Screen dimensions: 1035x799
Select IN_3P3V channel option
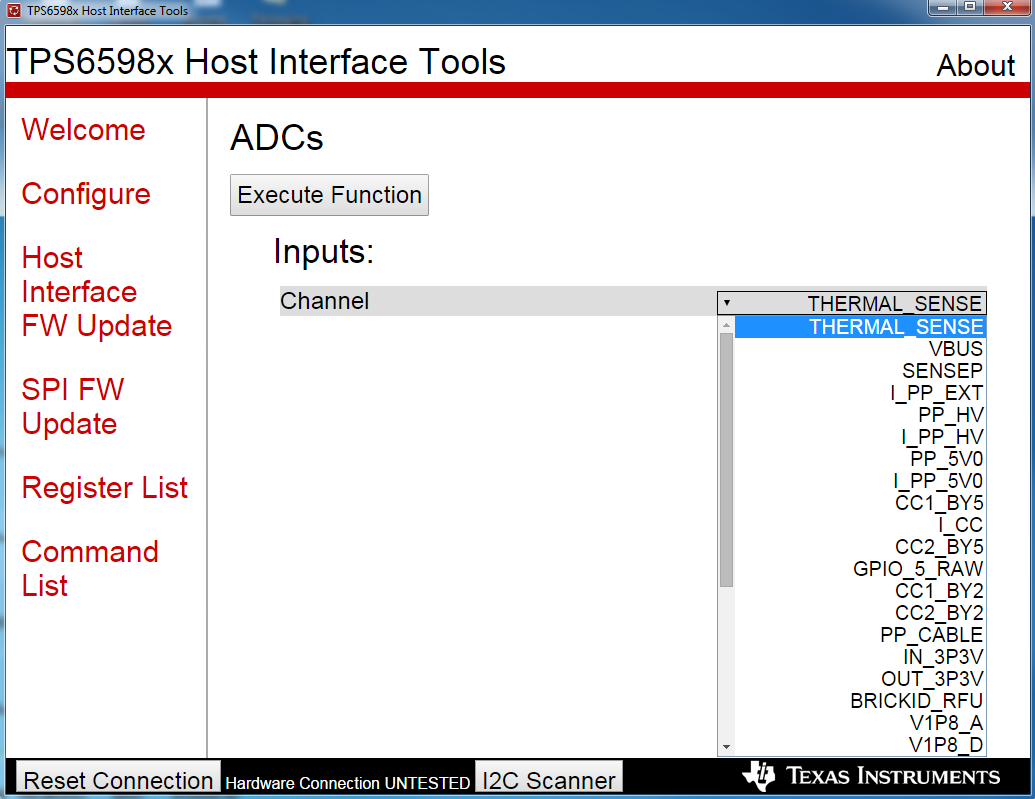pyautogui.click(x=860, y=657)
